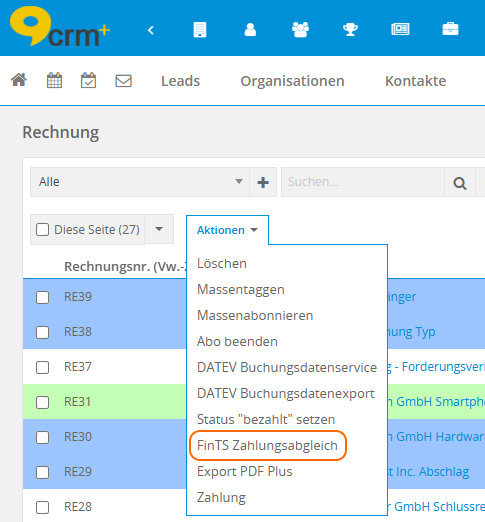485x522 pixels.
Task: Open the Alle filter dropdown
Action: (x=140, y=182)
